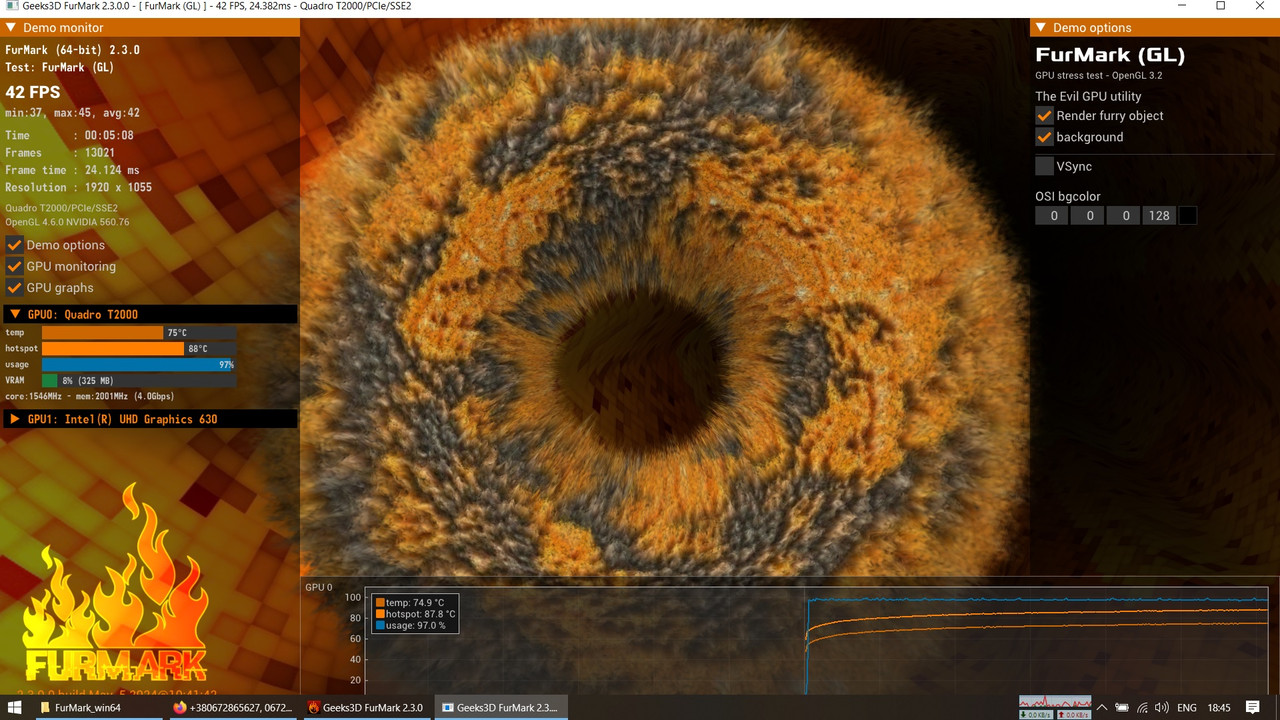
Task: Click the Resolution 1920 x 1055 row
Action: (x=78, y=187)
